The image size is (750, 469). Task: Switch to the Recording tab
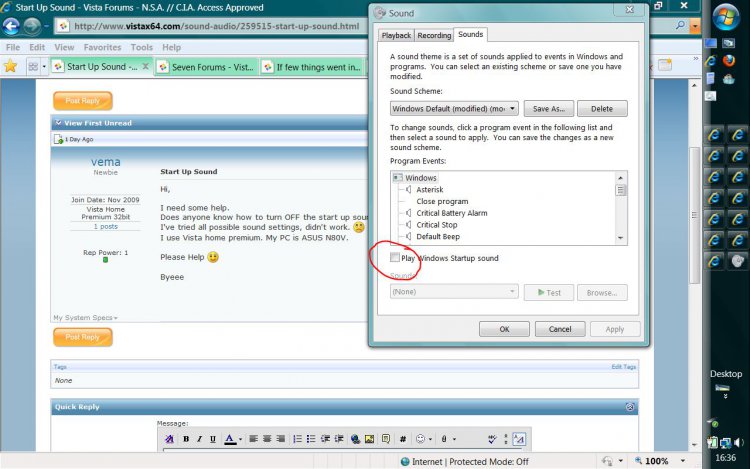434,35
